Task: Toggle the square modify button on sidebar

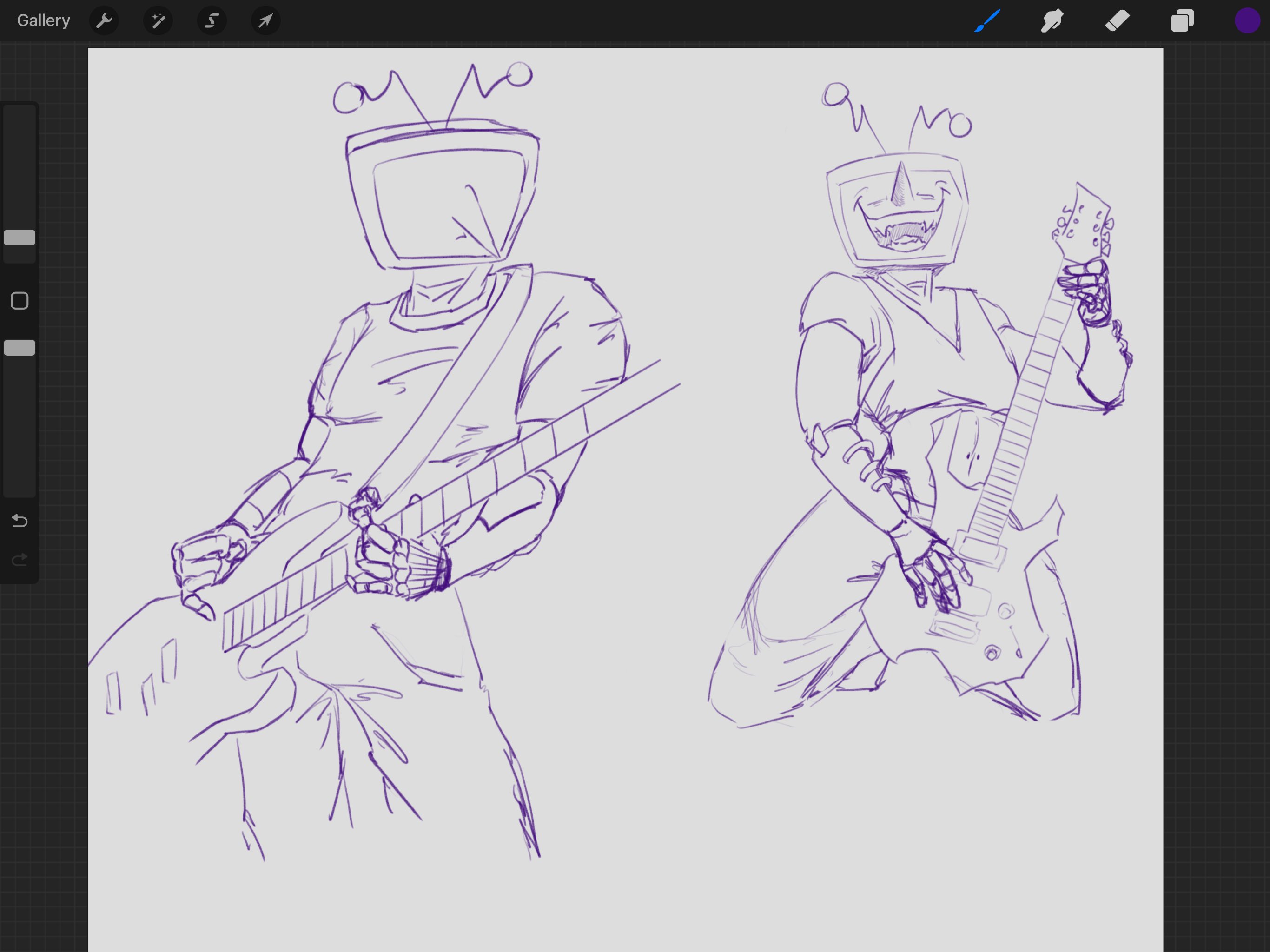Action: (x=20, y=301)
